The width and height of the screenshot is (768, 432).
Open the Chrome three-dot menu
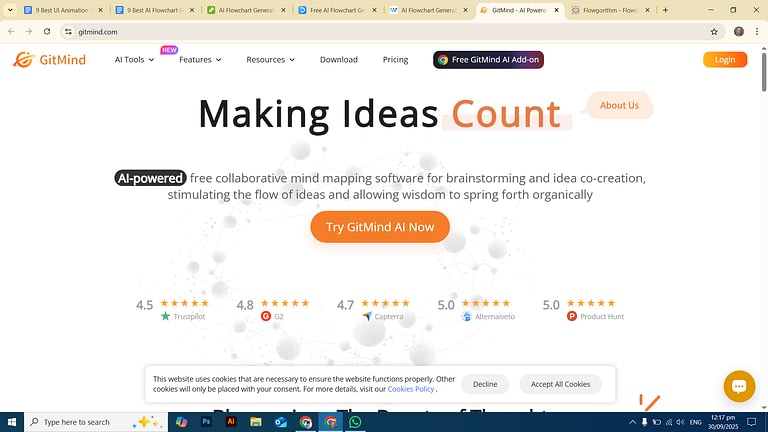click(757, 32)
